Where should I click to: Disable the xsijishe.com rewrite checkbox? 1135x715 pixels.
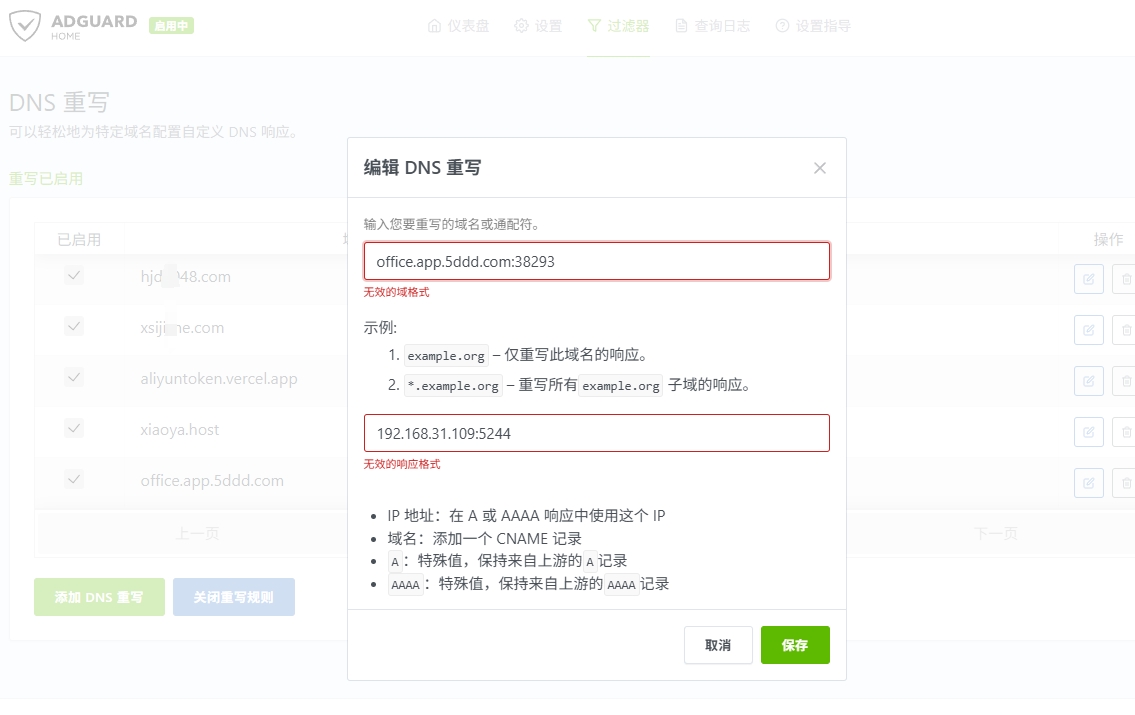73,327
